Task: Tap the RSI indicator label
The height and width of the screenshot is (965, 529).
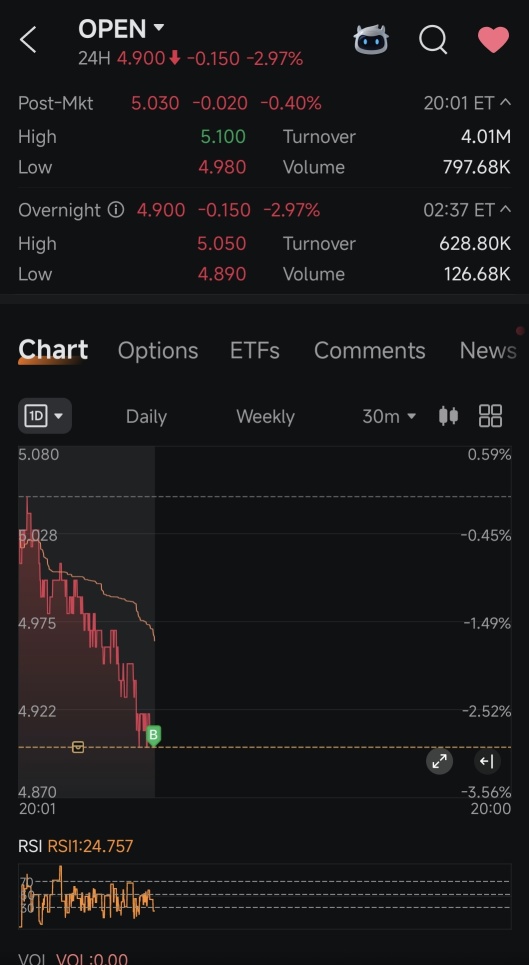Action: [30, 846]
